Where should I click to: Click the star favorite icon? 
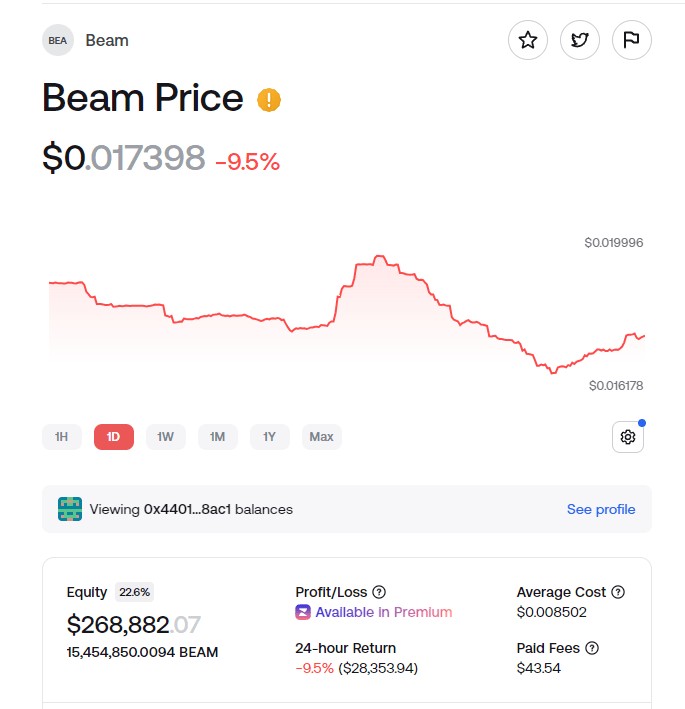click(528, 40)
